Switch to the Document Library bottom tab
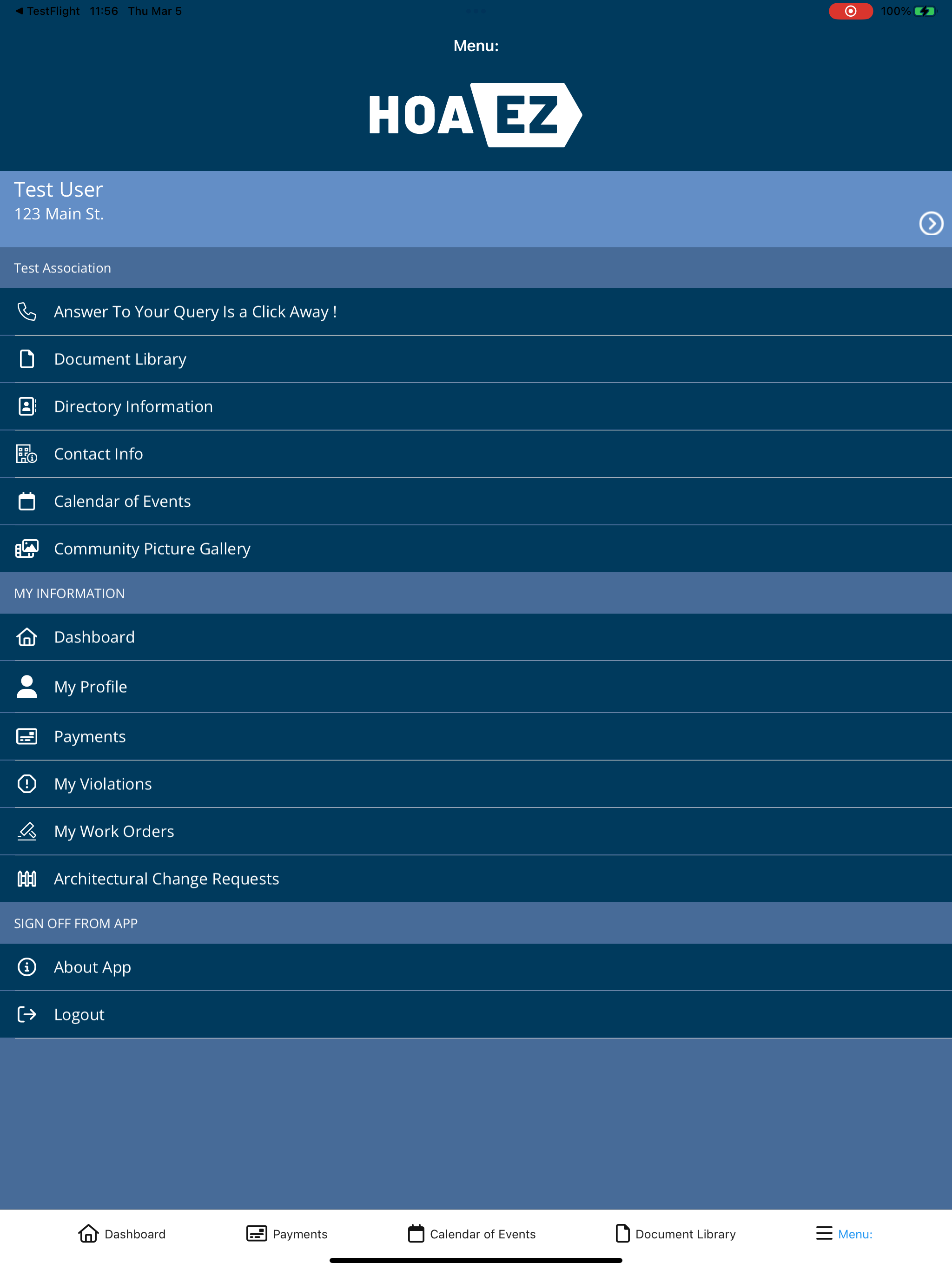952x1270 pixels. [675, 1233]
